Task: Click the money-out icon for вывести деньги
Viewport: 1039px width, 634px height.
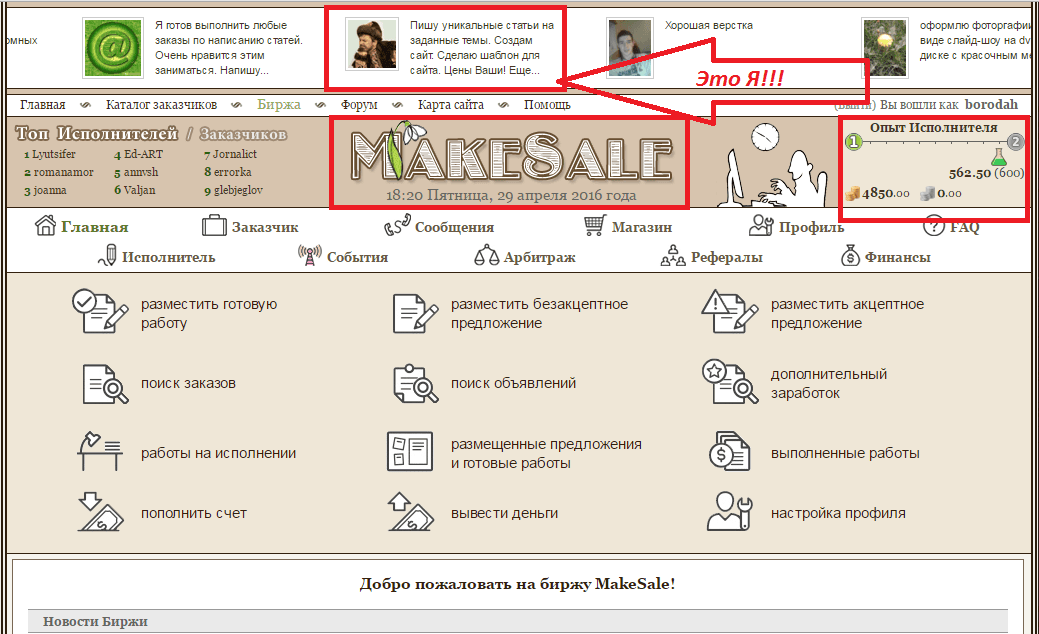Action: (410, 511)
